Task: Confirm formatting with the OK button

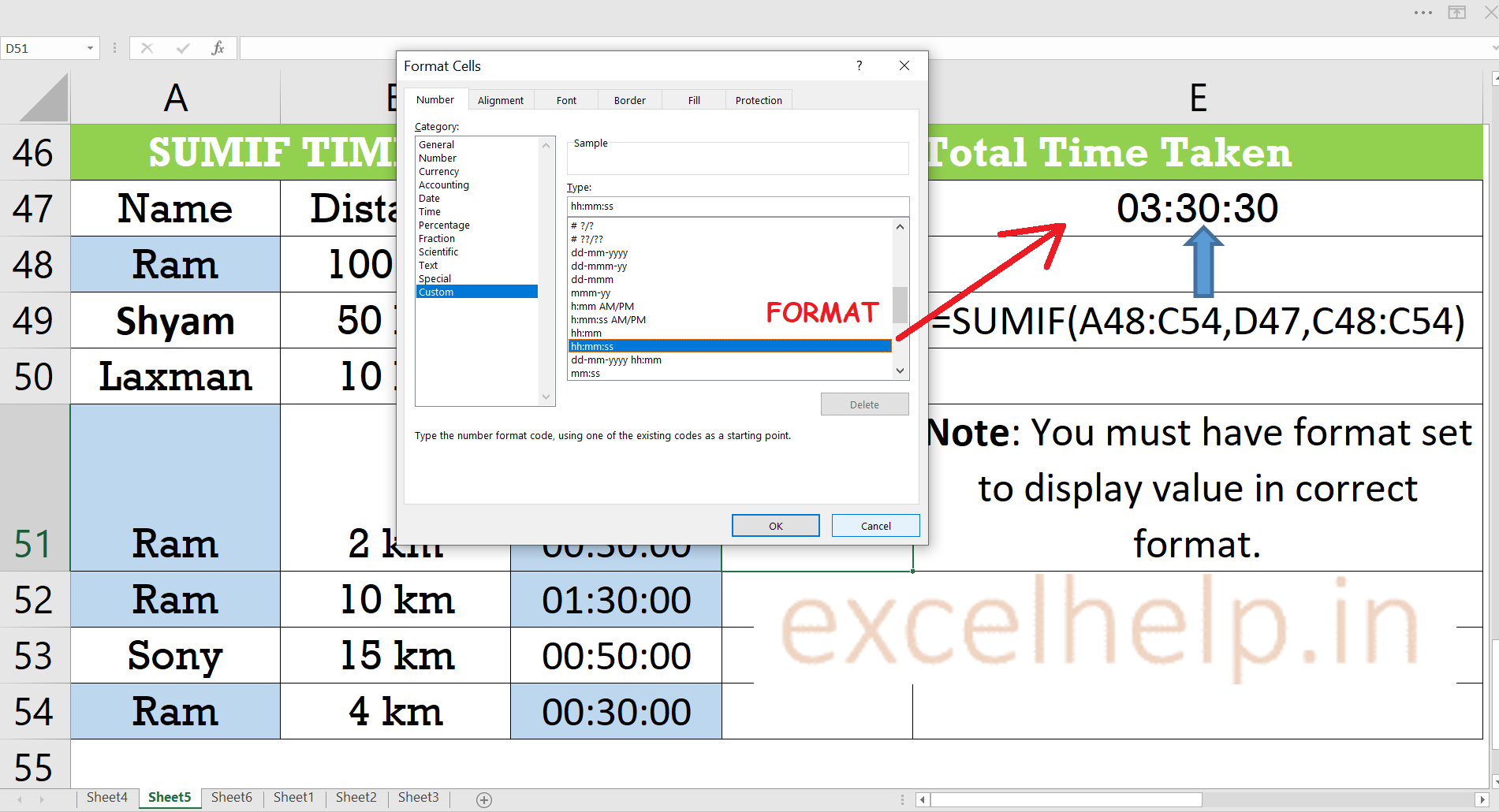Action: 775,525
